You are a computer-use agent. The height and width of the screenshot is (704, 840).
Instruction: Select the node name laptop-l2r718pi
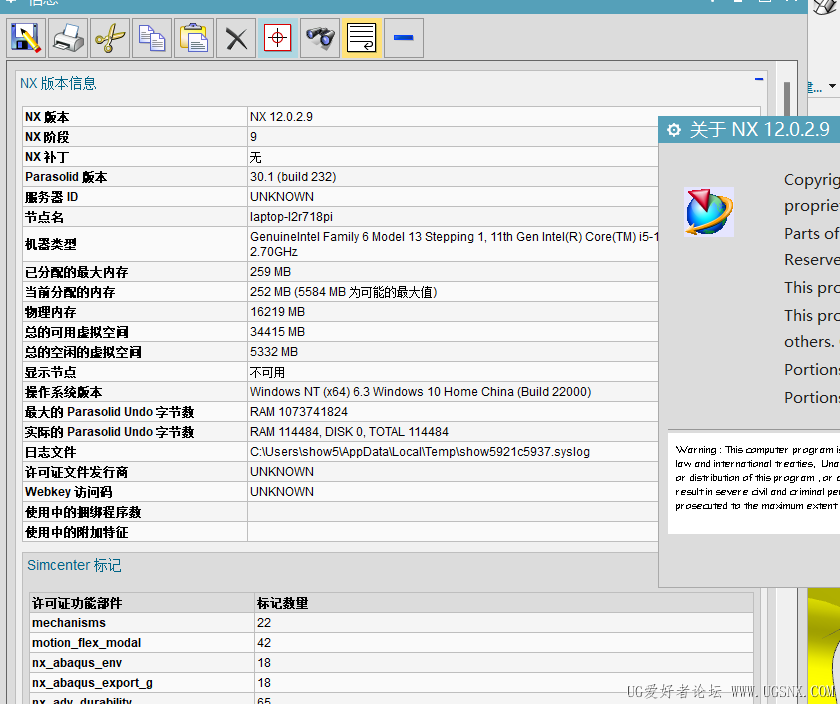point(291,217)
